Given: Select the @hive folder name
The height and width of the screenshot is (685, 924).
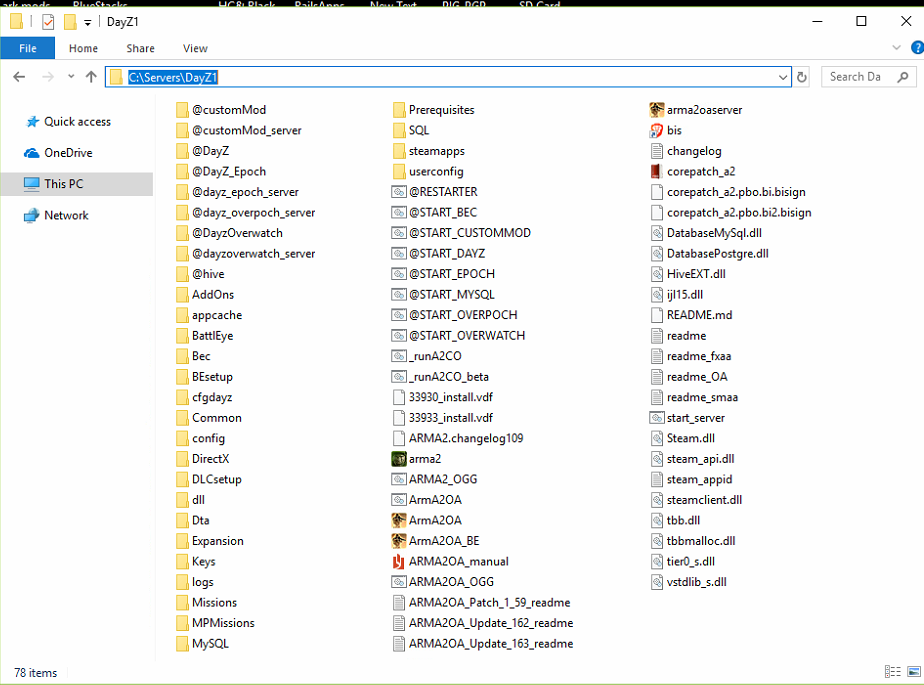Looking at the screenshot, I should click(208, 274).
